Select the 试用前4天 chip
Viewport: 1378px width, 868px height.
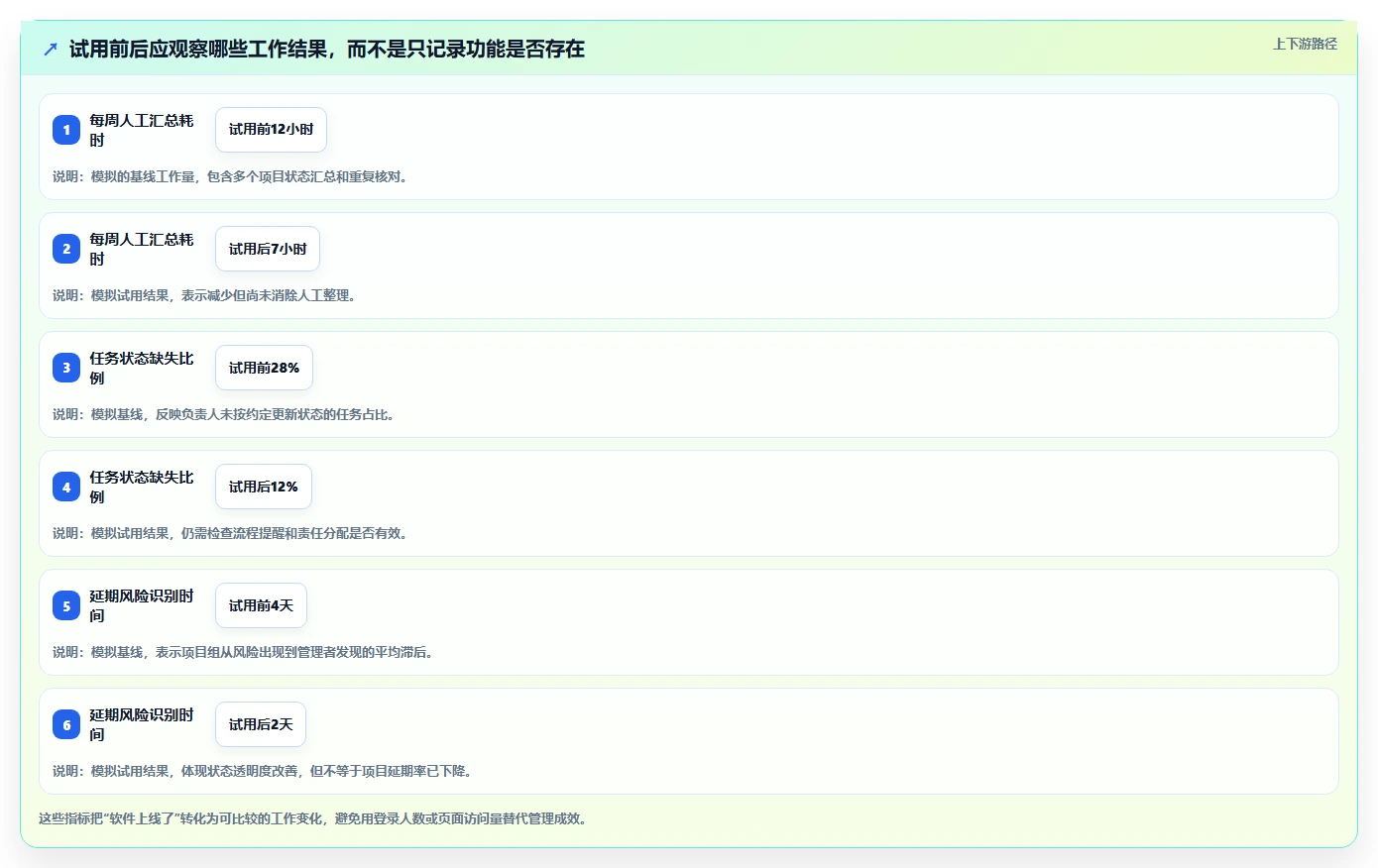point(261,605)
